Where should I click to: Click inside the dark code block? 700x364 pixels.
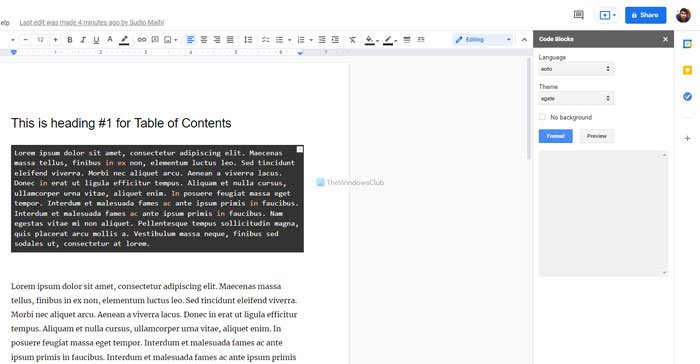click(157, 198)
